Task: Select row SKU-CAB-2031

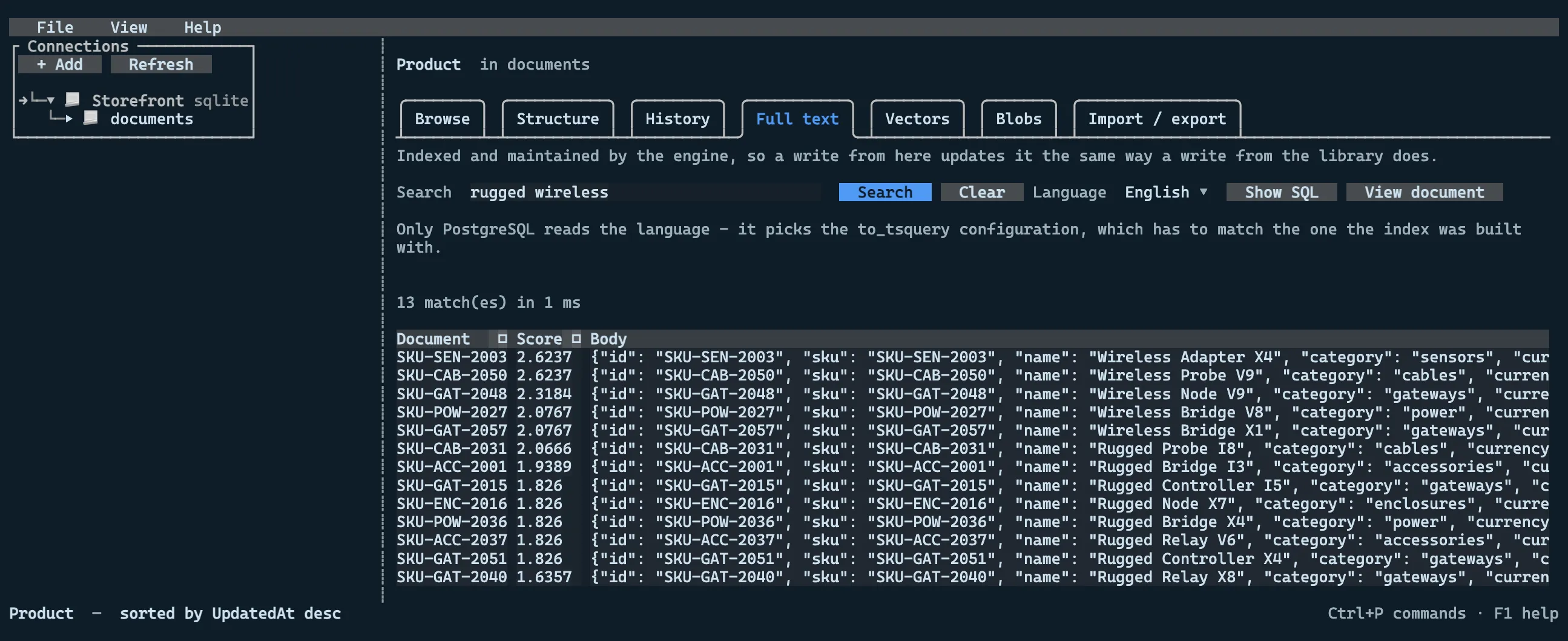Action: 972,448
